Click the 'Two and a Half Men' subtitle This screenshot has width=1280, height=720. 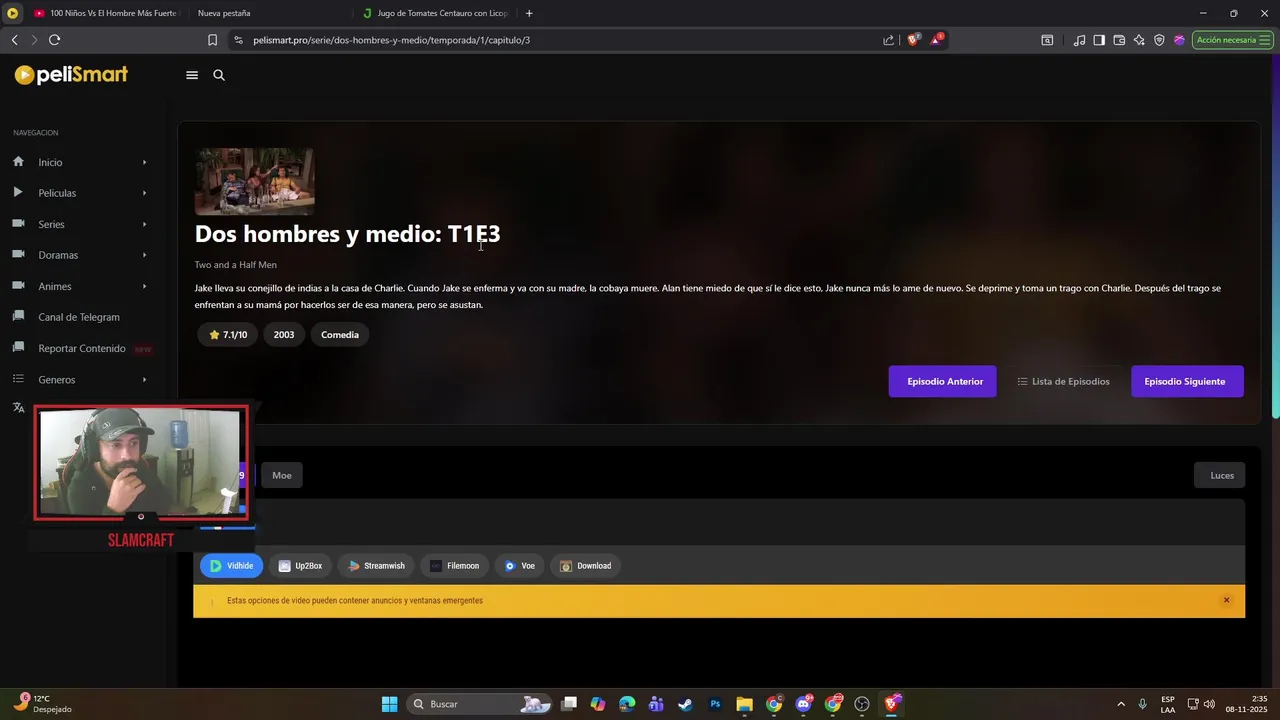tap(235, 265)
